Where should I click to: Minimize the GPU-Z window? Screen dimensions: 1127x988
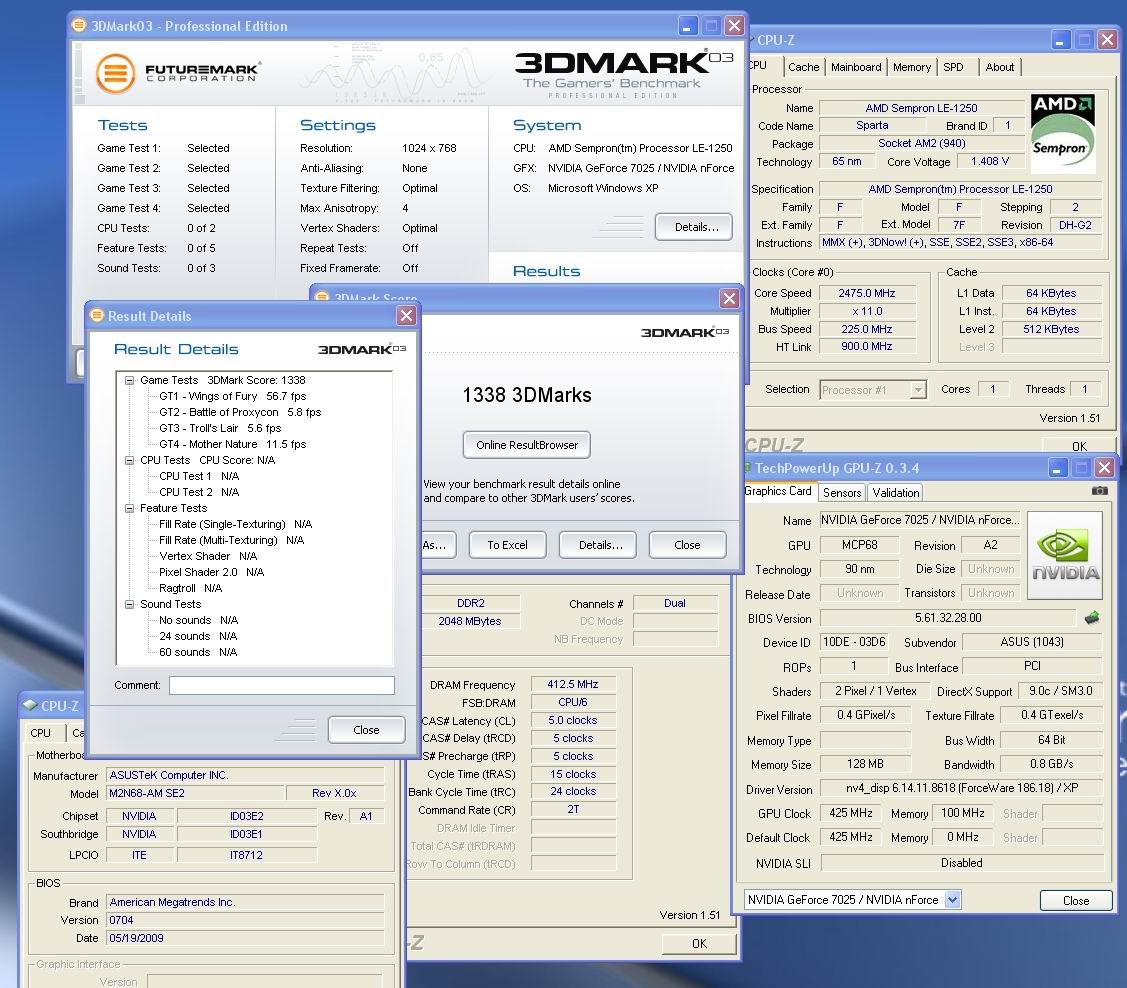coord(1057,468)
